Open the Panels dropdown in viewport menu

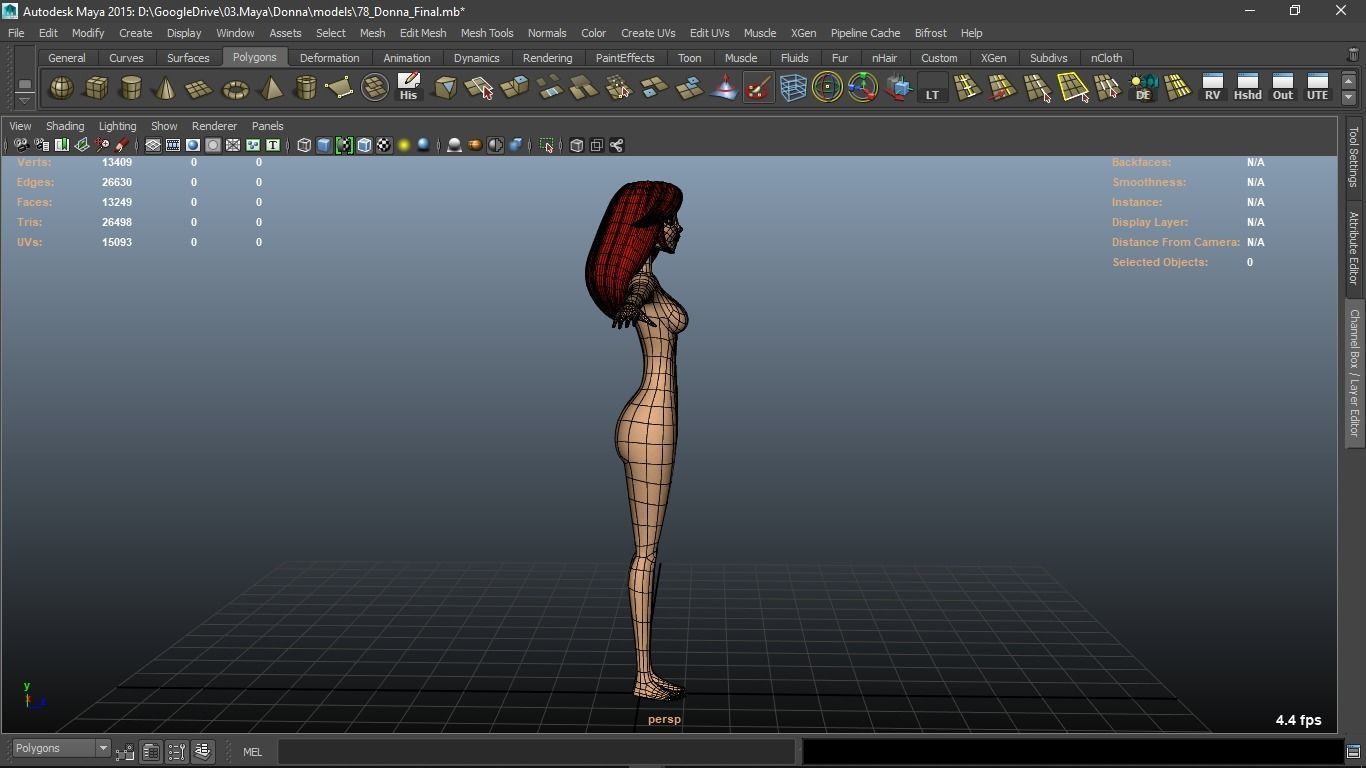click(x=267, y=126)
